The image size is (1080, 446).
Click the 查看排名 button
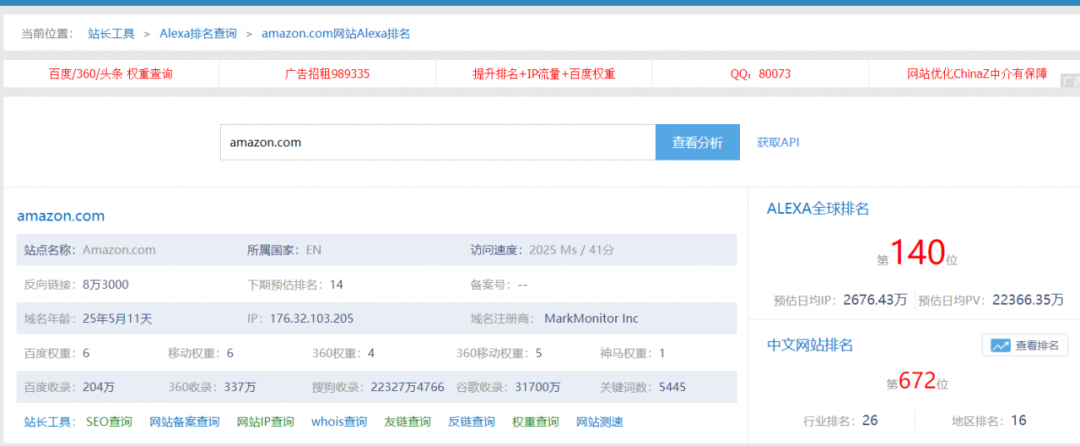tap(1025, 346)
